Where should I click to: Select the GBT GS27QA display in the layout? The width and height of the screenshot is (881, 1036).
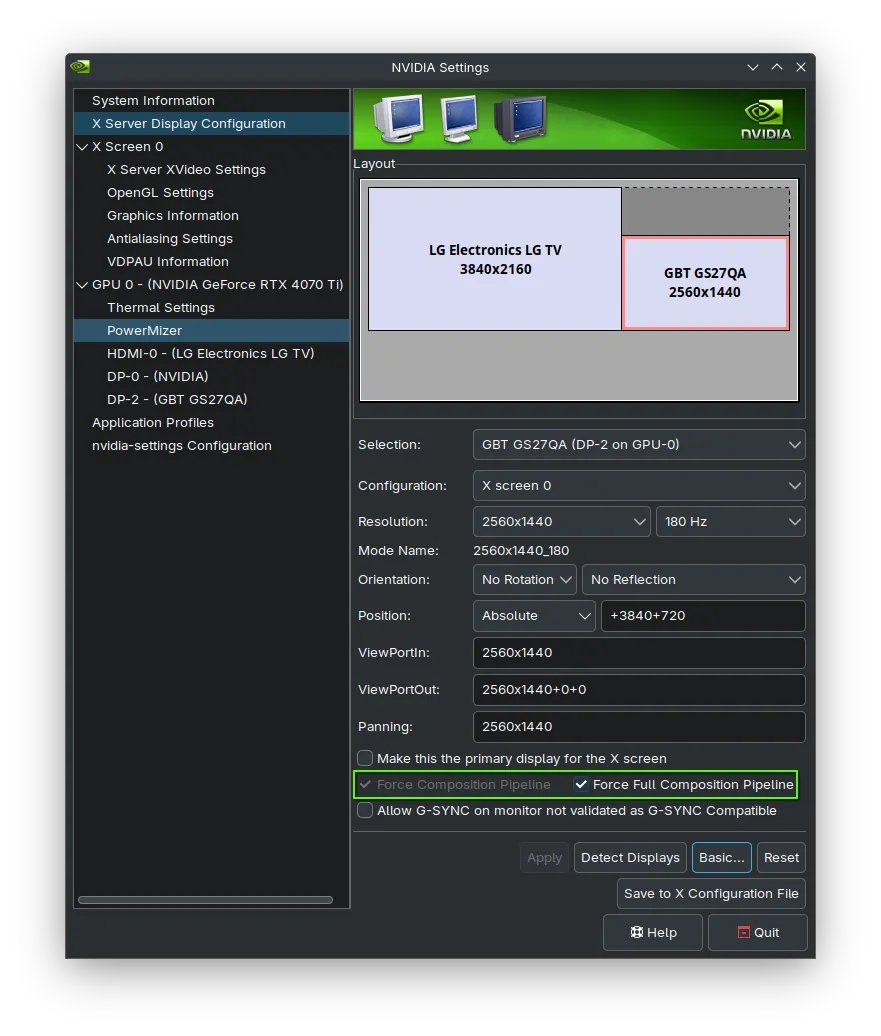pyautogui.click(x=705, y=283)
